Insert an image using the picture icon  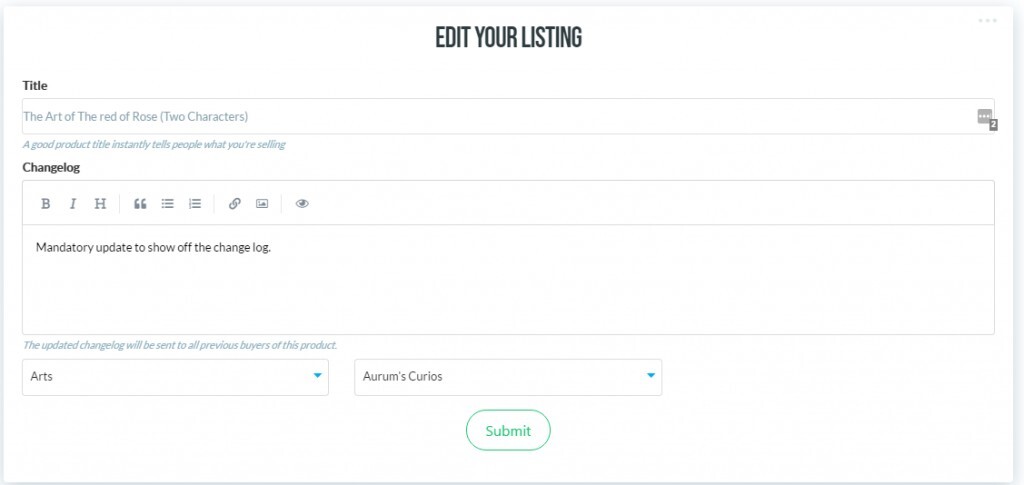[262, 203]
